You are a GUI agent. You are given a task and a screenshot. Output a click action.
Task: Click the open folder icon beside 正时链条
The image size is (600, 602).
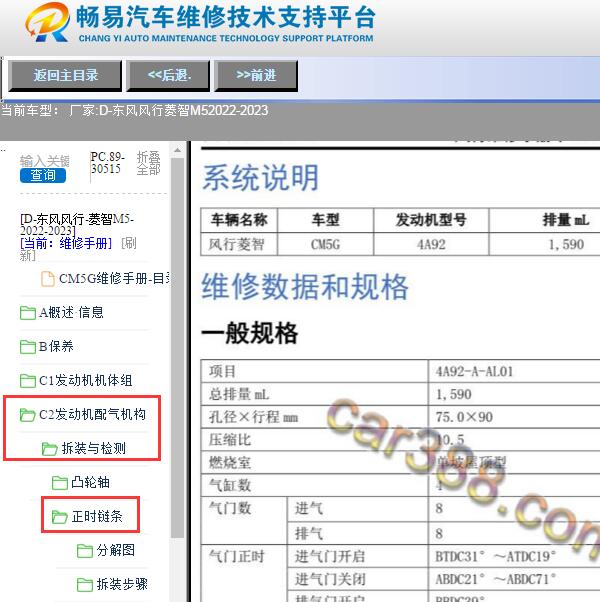click(x=60, y=517)
